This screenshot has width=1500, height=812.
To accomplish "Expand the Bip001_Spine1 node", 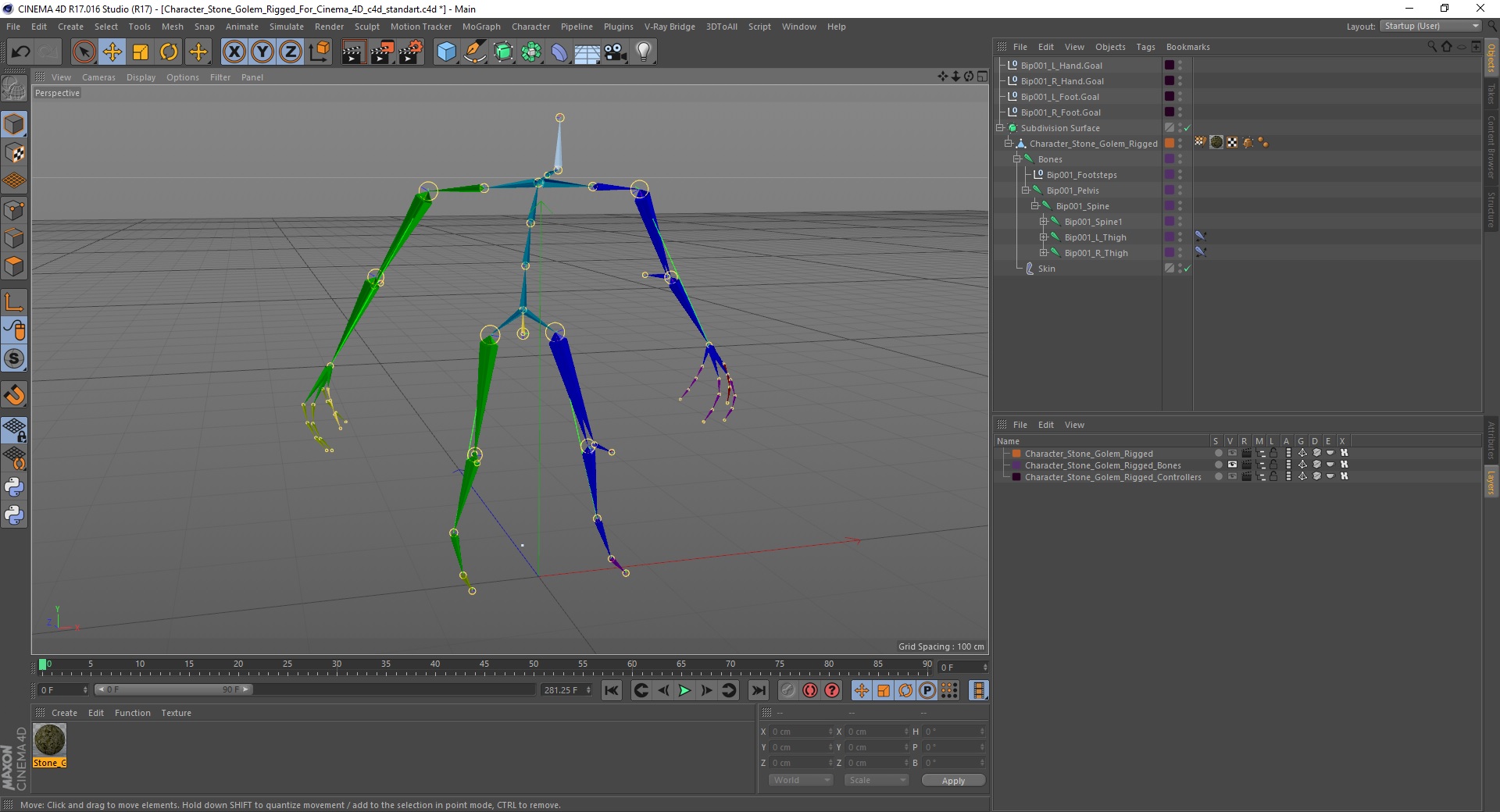I will [1043, 222].
